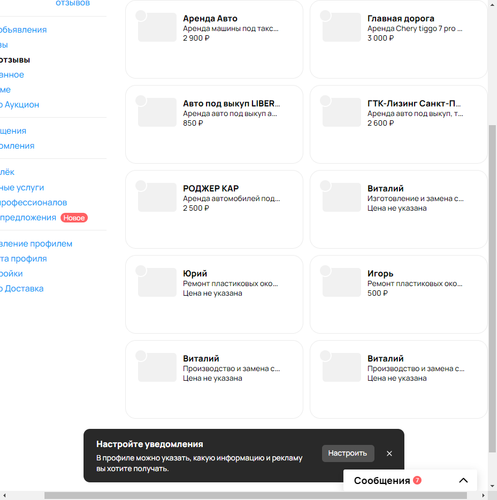Click the Авто под выкуп LIBER avatar circle
Image resolution: width=497 pixels, height=500 pixels.
(x=141, y=100)
